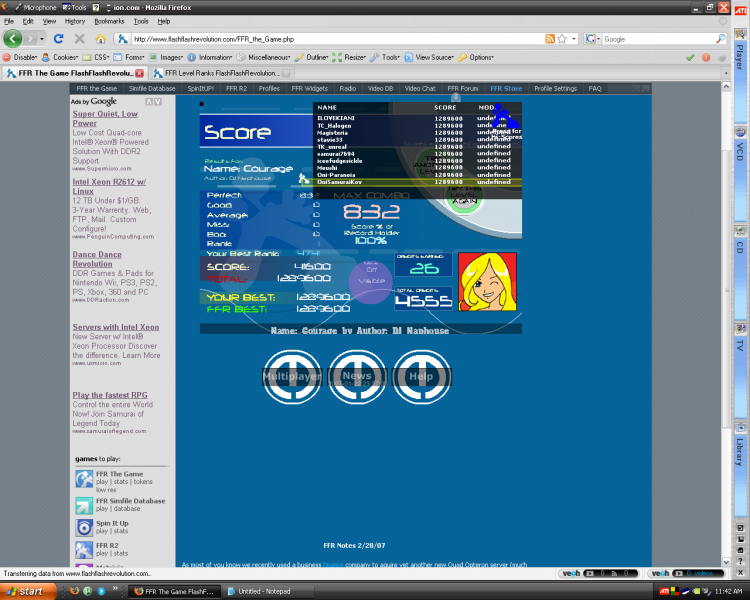
Task: Click the search magnifier icon
Action: [x=720, y=39]
